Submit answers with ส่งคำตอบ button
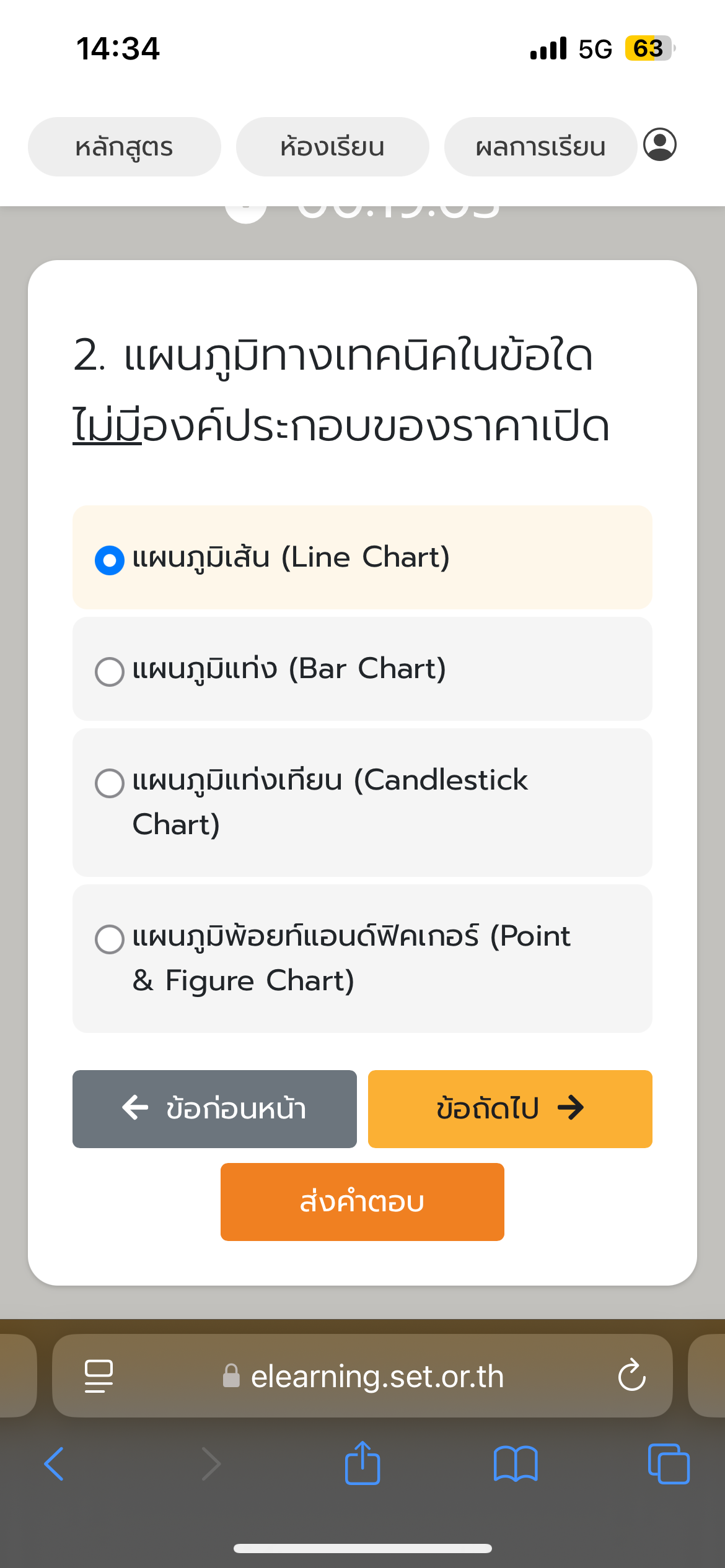This screenshot has height=1568, width=725. [362, 1201]
